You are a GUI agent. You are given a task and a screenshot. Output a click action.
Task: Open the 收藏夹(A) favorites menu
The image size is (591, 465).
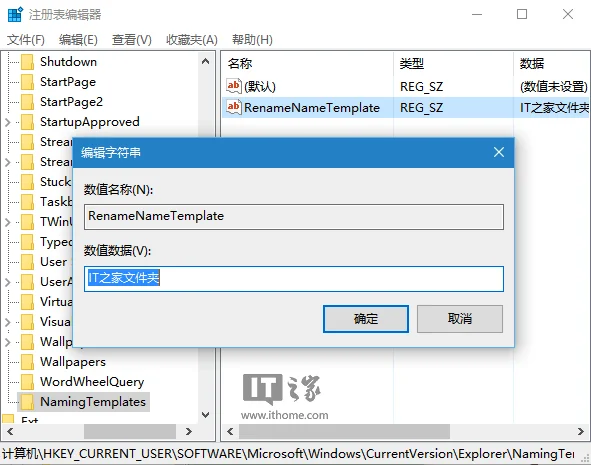click(x=192, y=40)
